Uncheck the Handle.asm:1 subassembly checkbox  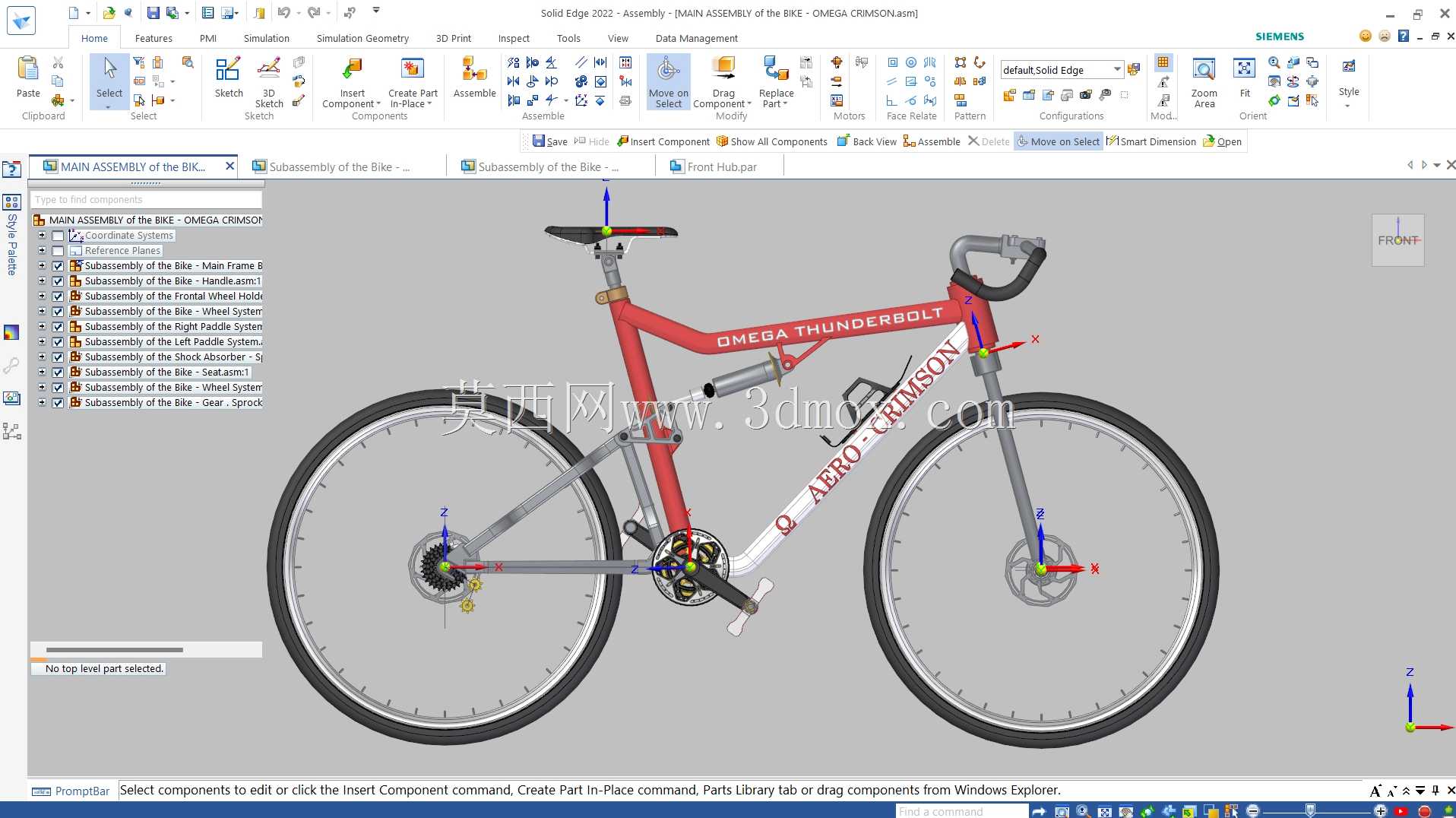58,281
